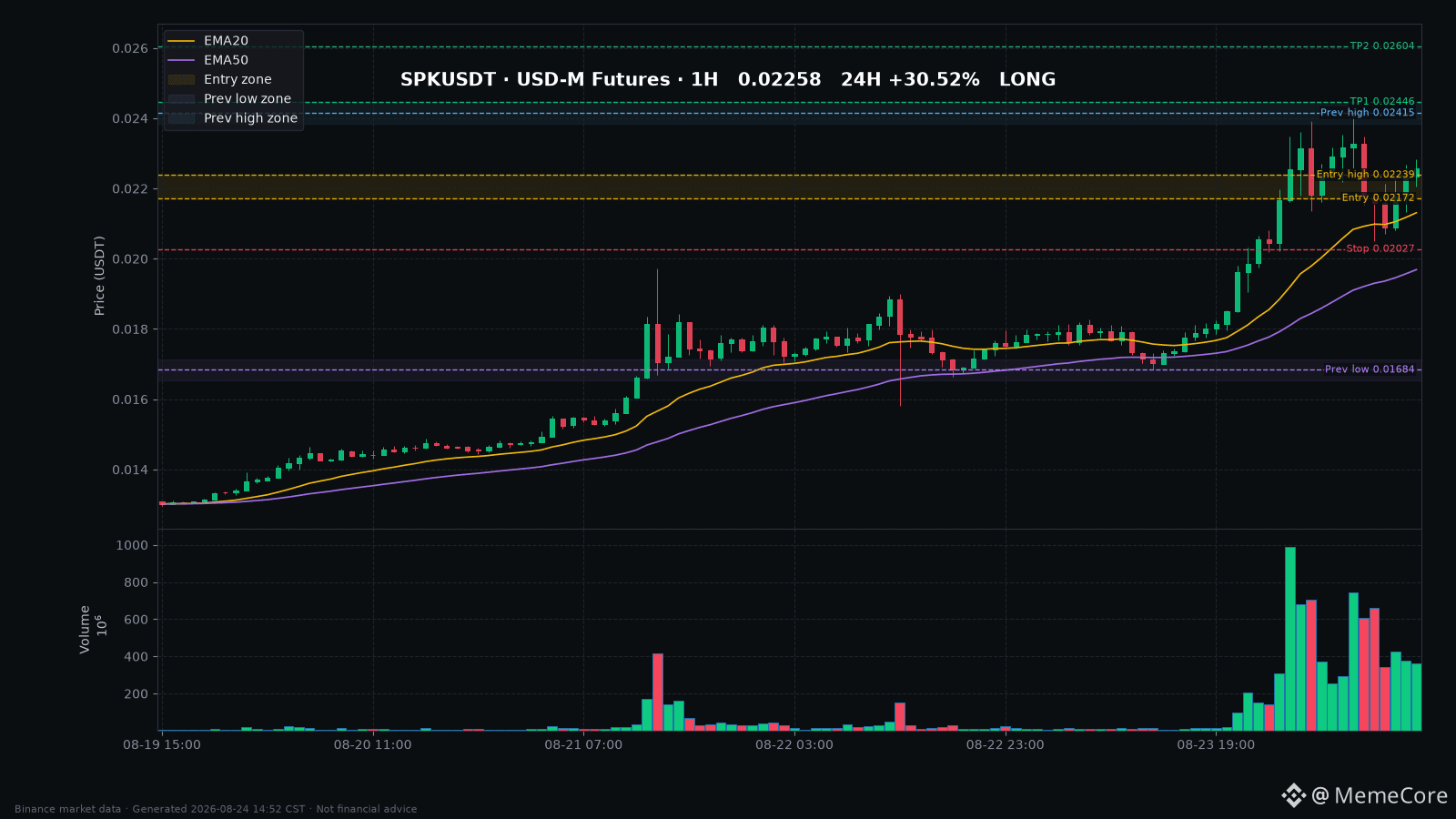Click the 'TP1 0.02446' level label
The width and height of the screenshot is (1456, 819).
[x=1382, y=102]
